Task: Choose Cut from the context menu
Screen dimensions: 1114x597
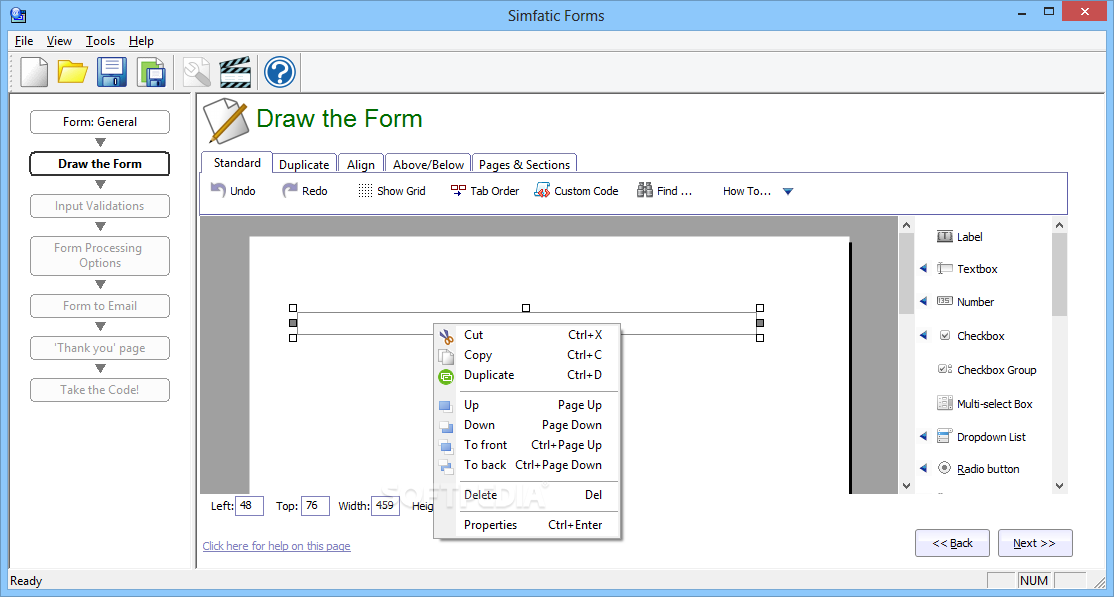Action: point(527,335)
